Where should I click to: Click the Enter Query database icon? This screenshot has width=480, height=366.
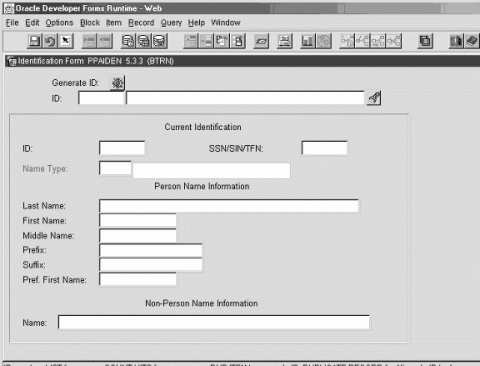[x=128, y=41]
